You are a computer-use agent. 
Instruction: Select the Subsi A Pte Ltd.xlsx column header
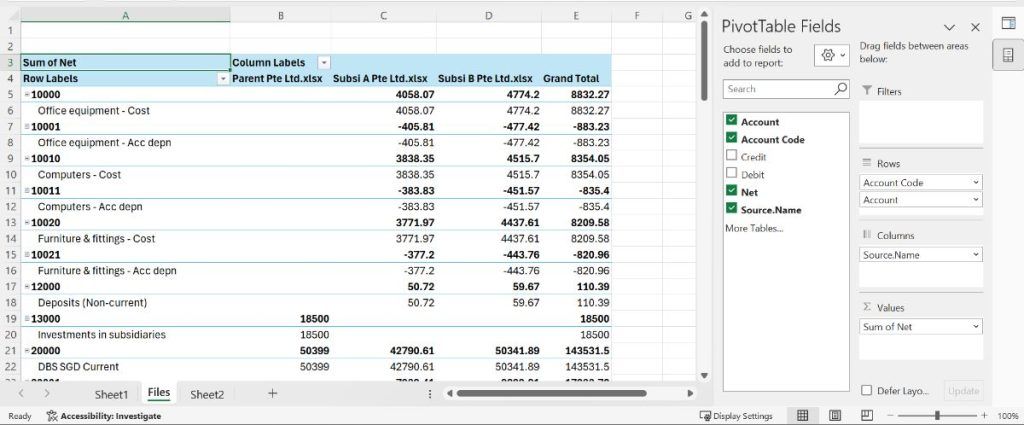tap(383, 78)
